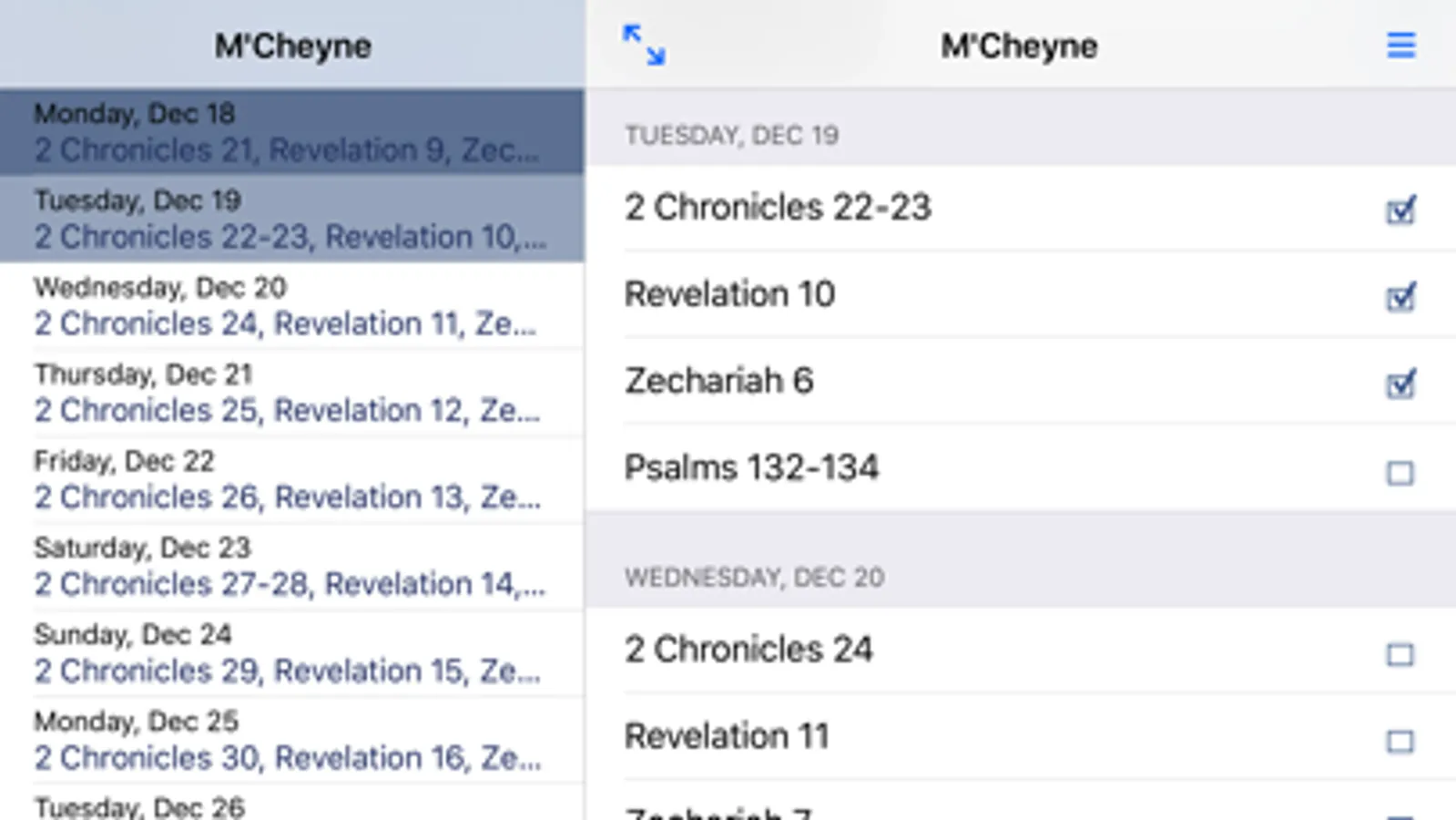
Task: Select Monday, Dec 25 reading day
Action: tap(291, 740)
